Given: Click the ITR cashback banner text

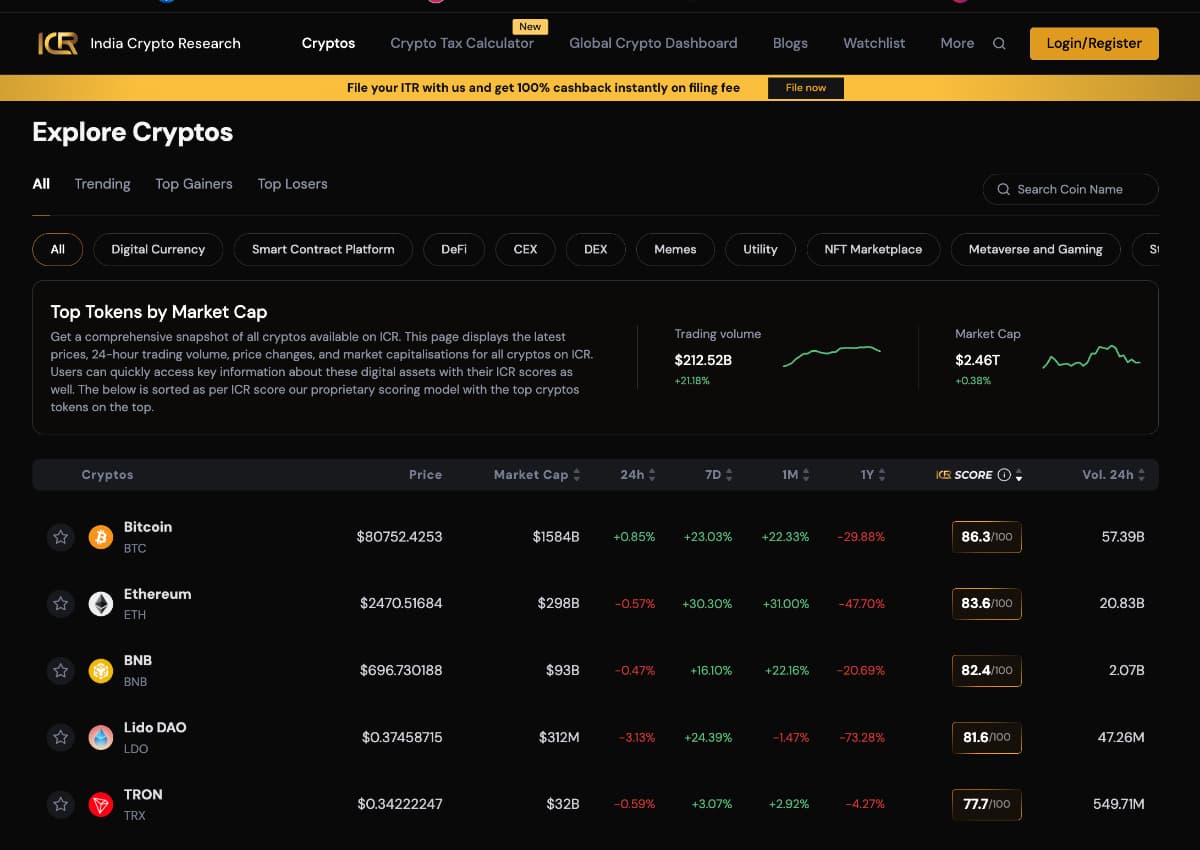Looking at the screenshot, I should (x=543, y=88).
